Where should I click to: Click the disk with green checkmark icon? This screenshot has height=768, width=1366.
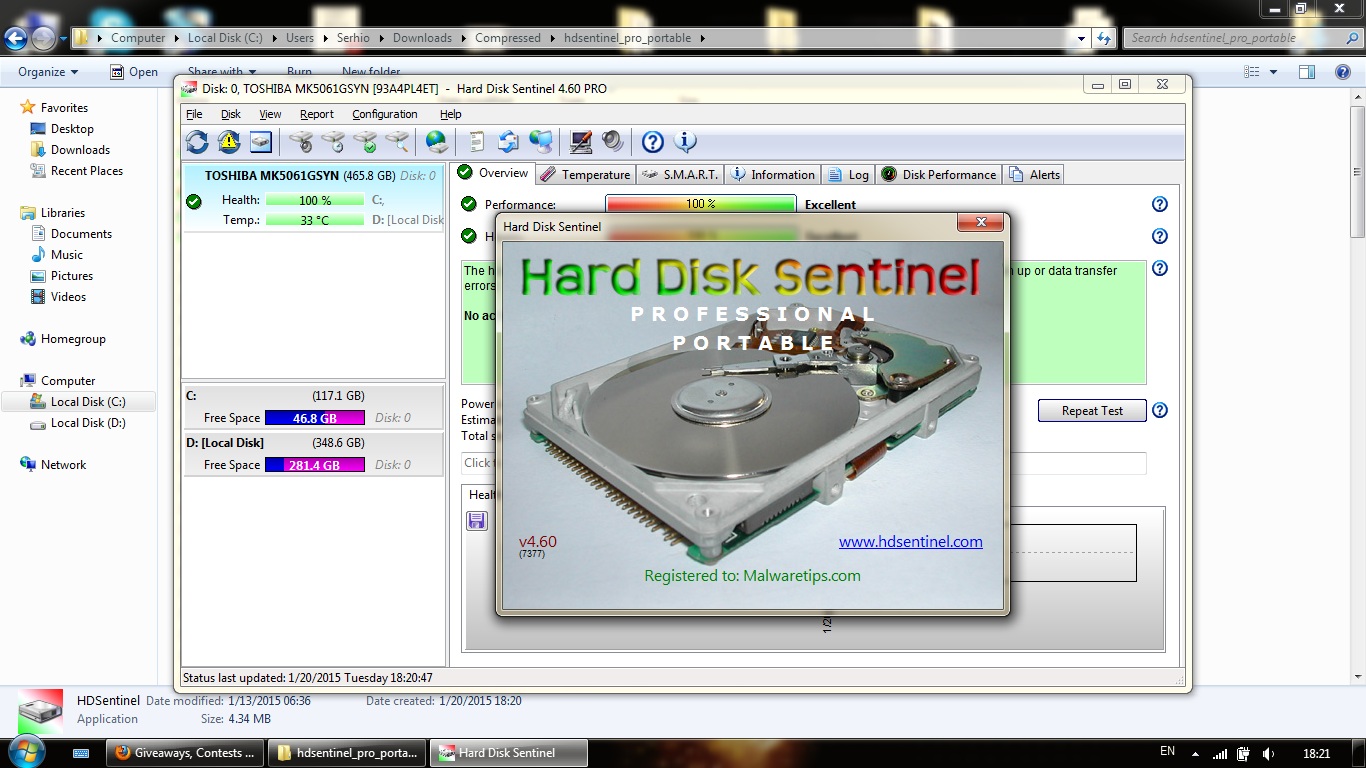point(365,142)
